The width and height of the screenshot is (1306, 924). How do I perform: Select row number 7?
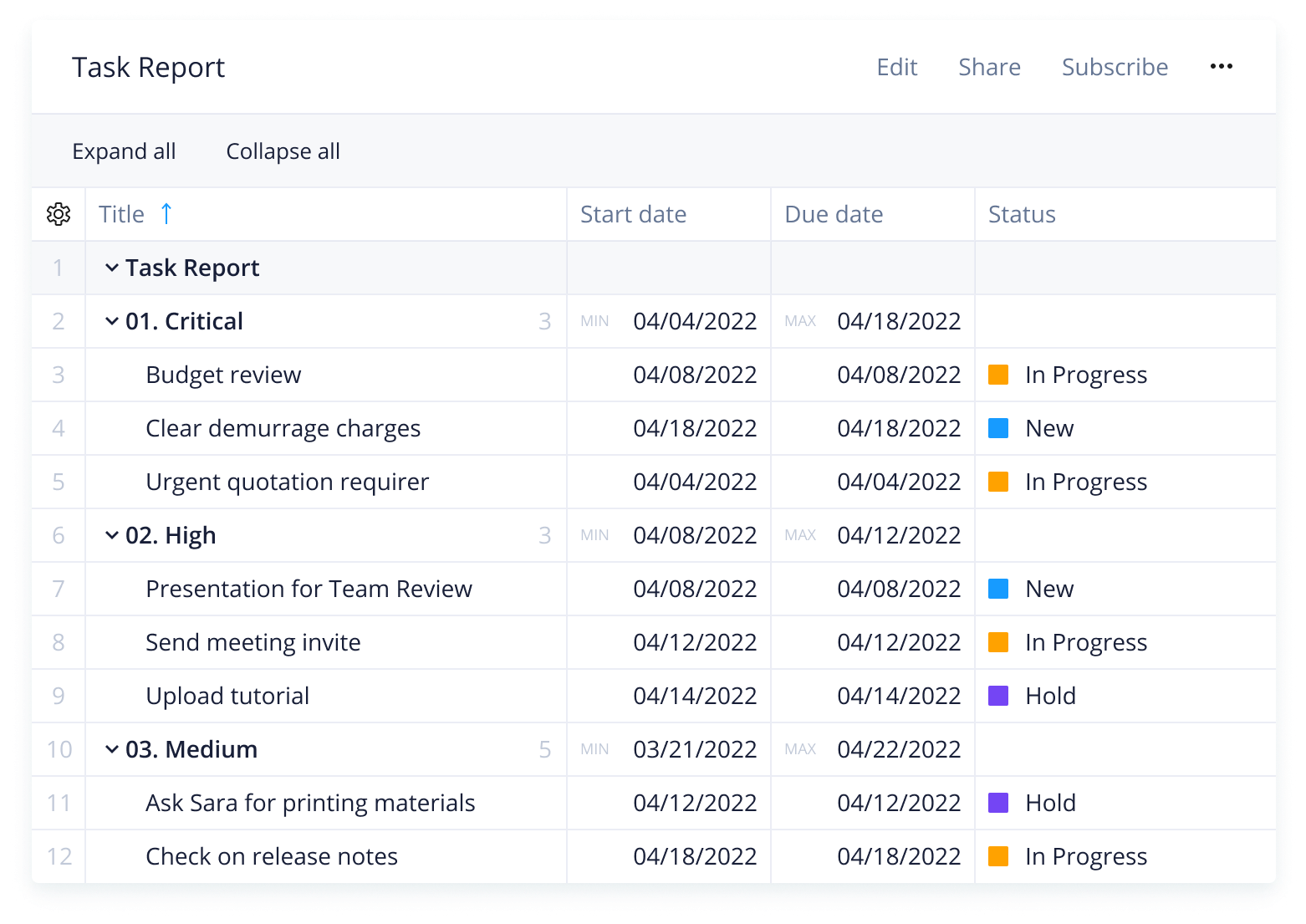[59, 589]
